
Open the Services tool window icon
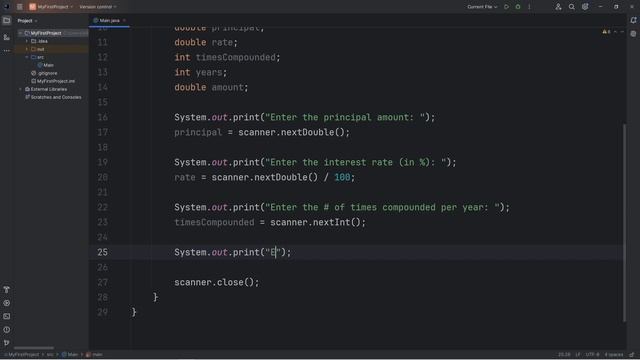point(7,303)
